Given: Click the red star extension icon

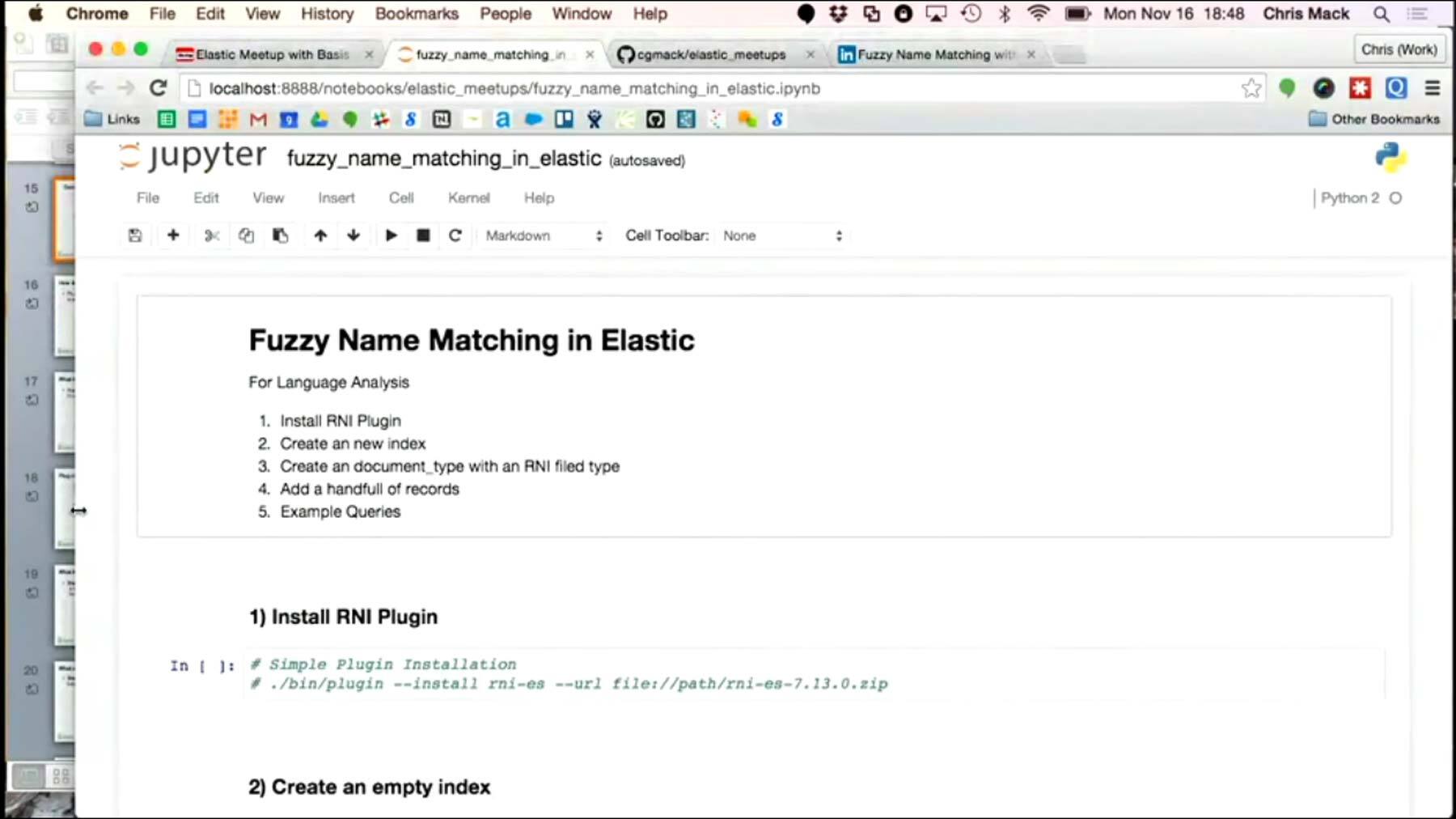Looking at the screenshot, I should (1360, 88).
